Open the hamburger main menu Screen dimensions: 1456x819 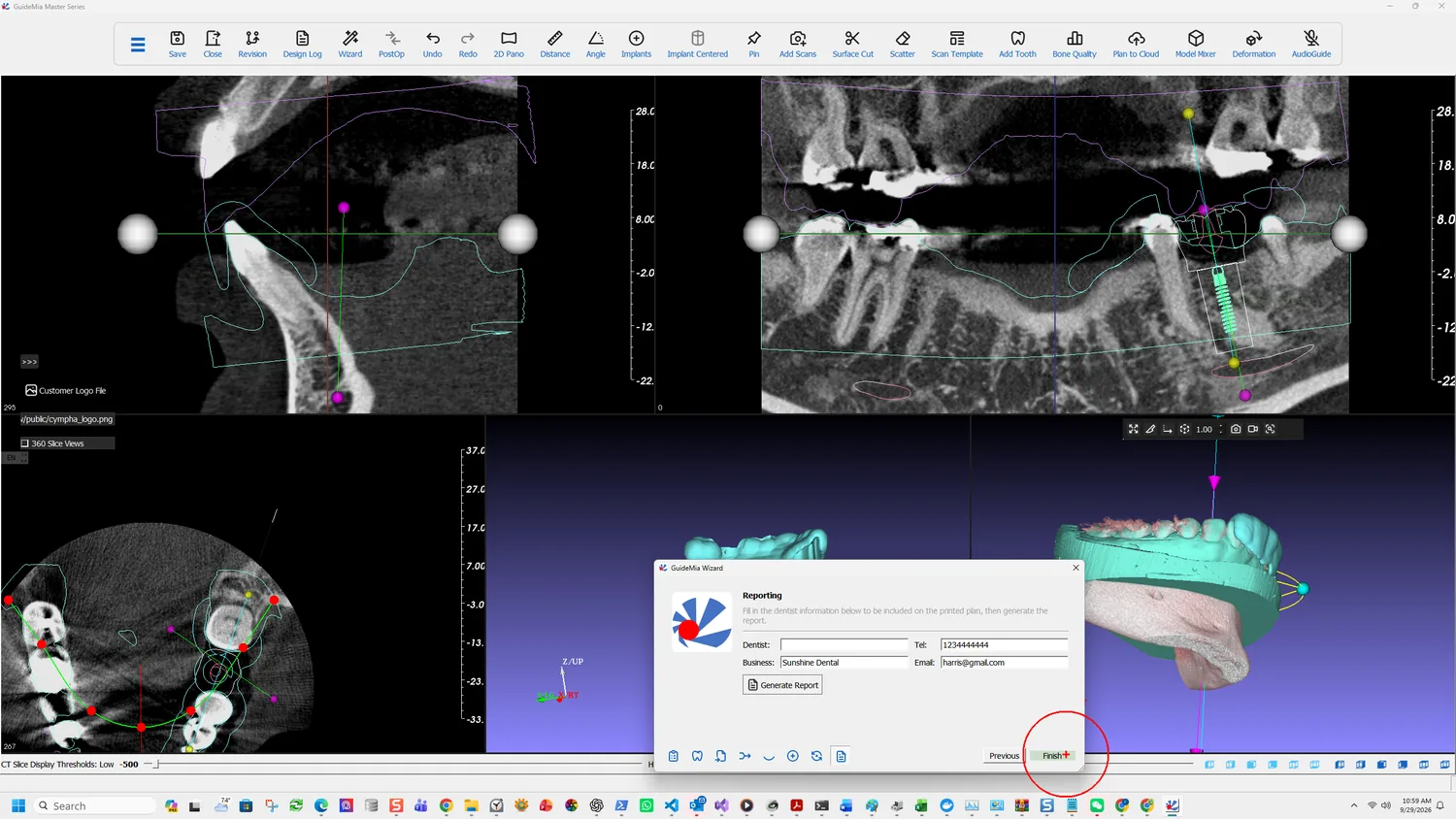click(138, 45)
